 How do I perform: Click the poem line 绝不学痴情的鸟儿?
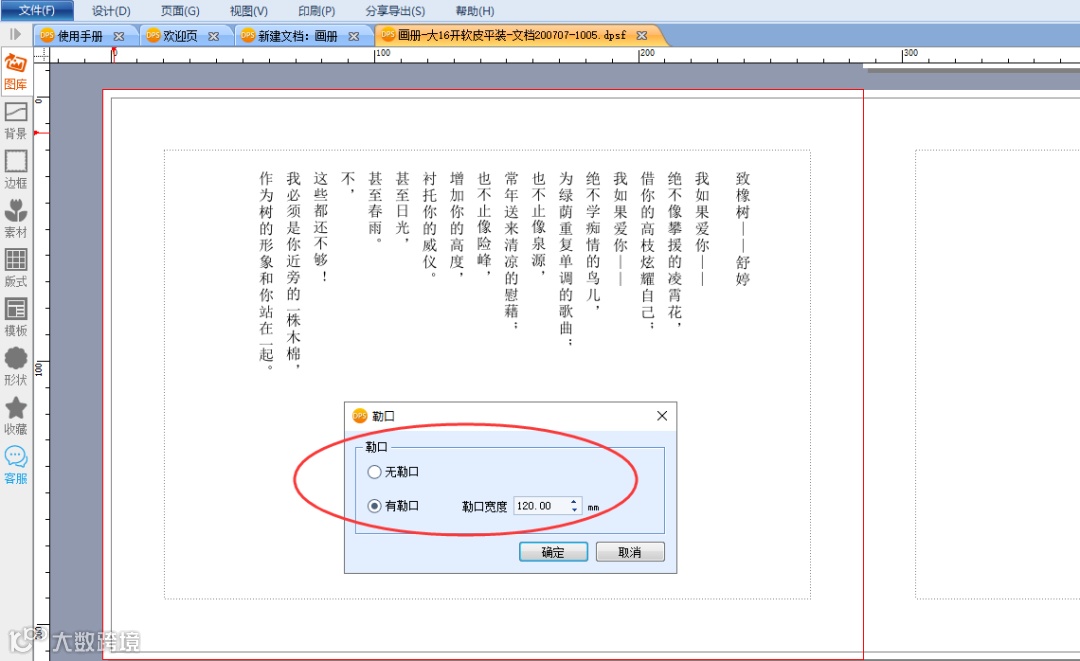(593, 241)
